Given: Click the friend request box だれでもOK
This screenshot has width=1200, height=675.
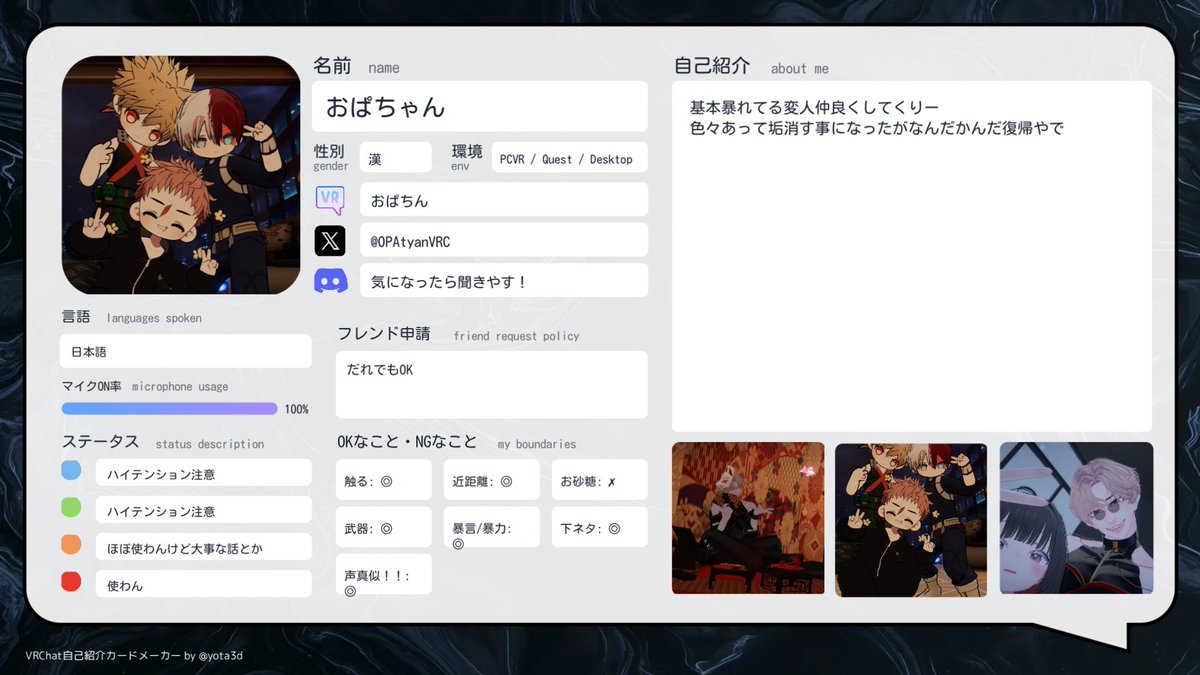Looking at the screenshot, I should [x=491, y=385].
